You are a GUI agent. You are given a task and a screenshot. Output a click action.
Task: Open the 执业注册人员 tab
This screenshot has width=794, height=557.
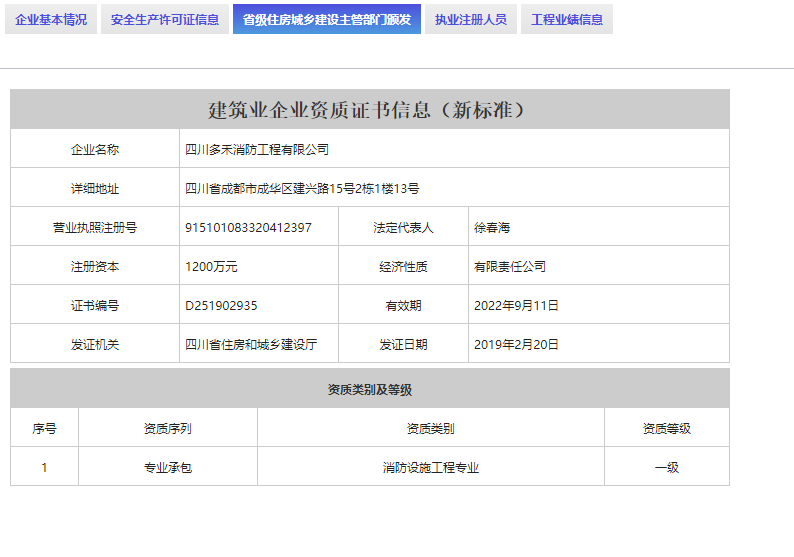point(470,19)
